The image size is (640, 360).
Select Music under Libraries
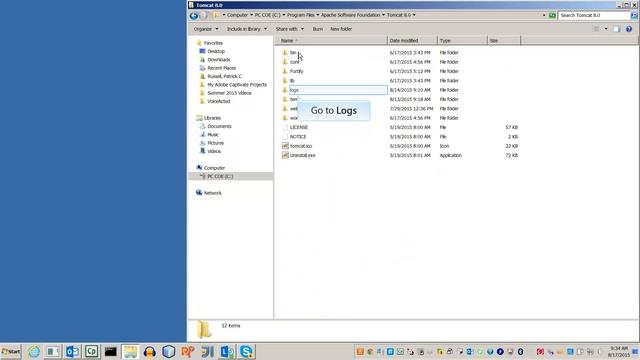coord(213,135)
